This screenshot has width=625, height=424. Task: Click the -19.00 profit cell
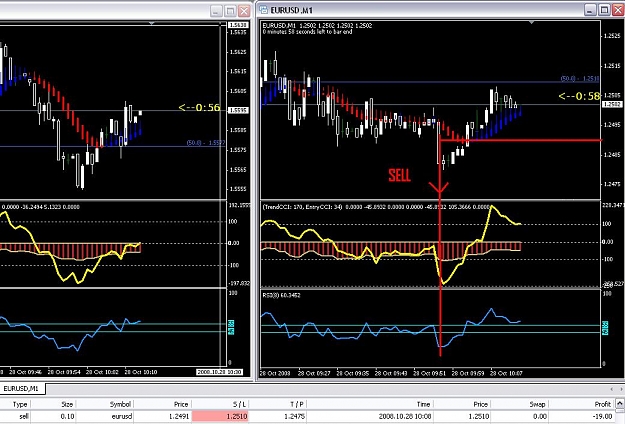pos(601,416)
